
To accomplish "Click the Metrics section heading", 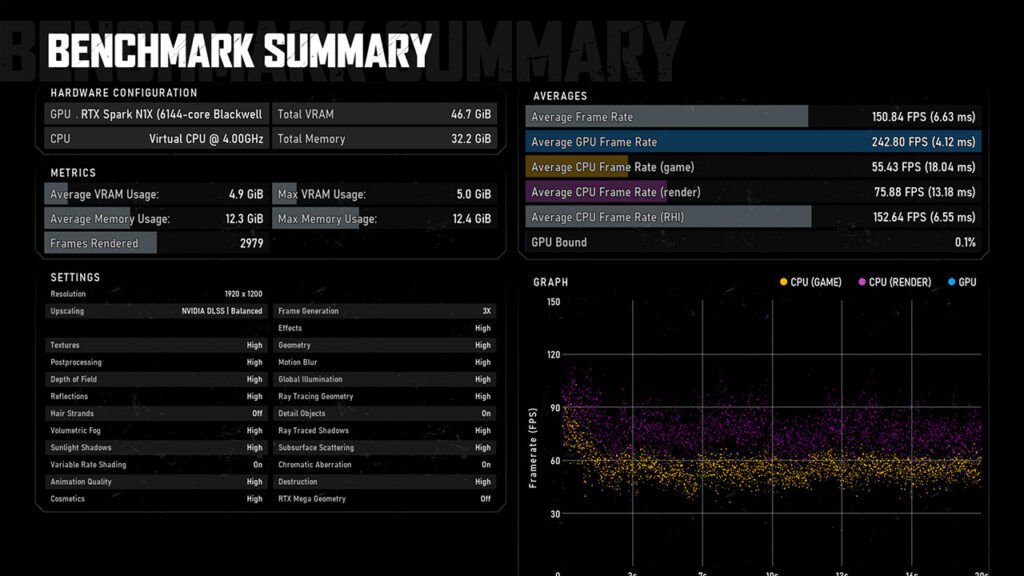I will [x=73, y=172].
